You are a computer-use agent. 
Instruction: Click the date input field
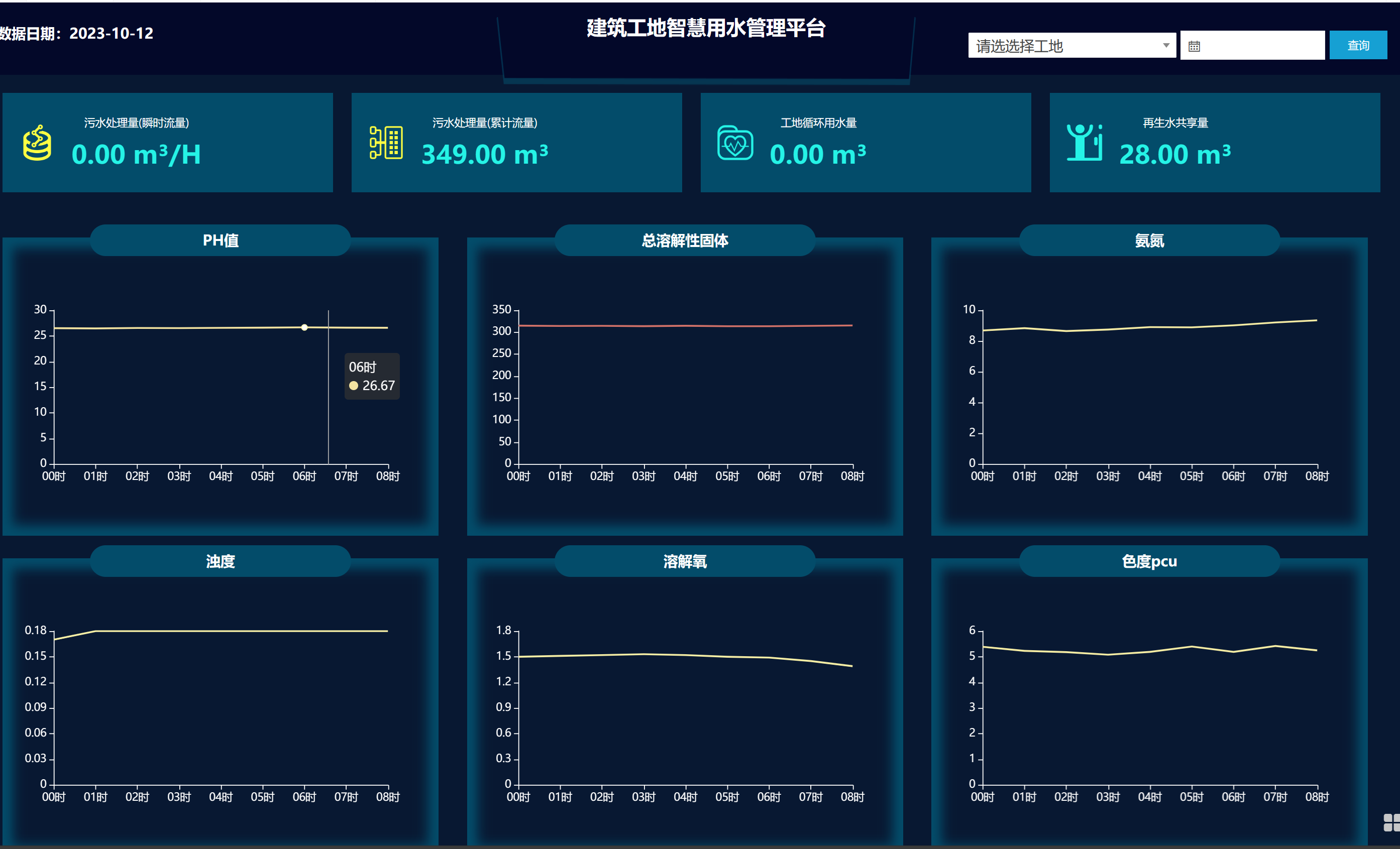(x=1252, y=45)
